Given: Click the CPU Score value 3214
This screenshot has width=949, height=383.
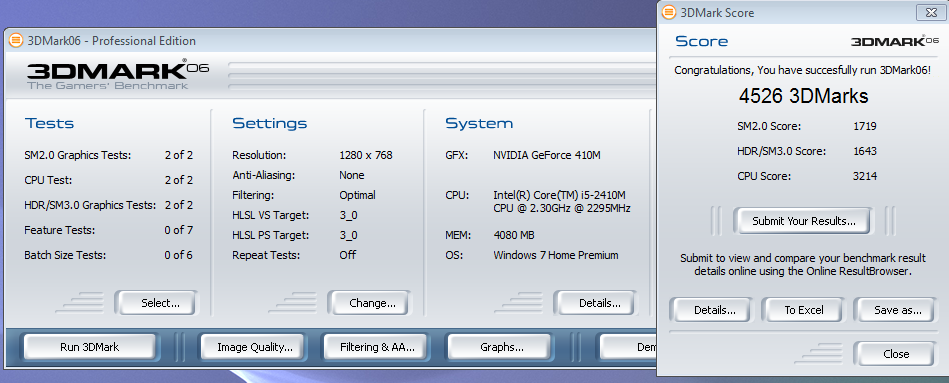Looking at the screenshot, I should (x=865, y=176).
